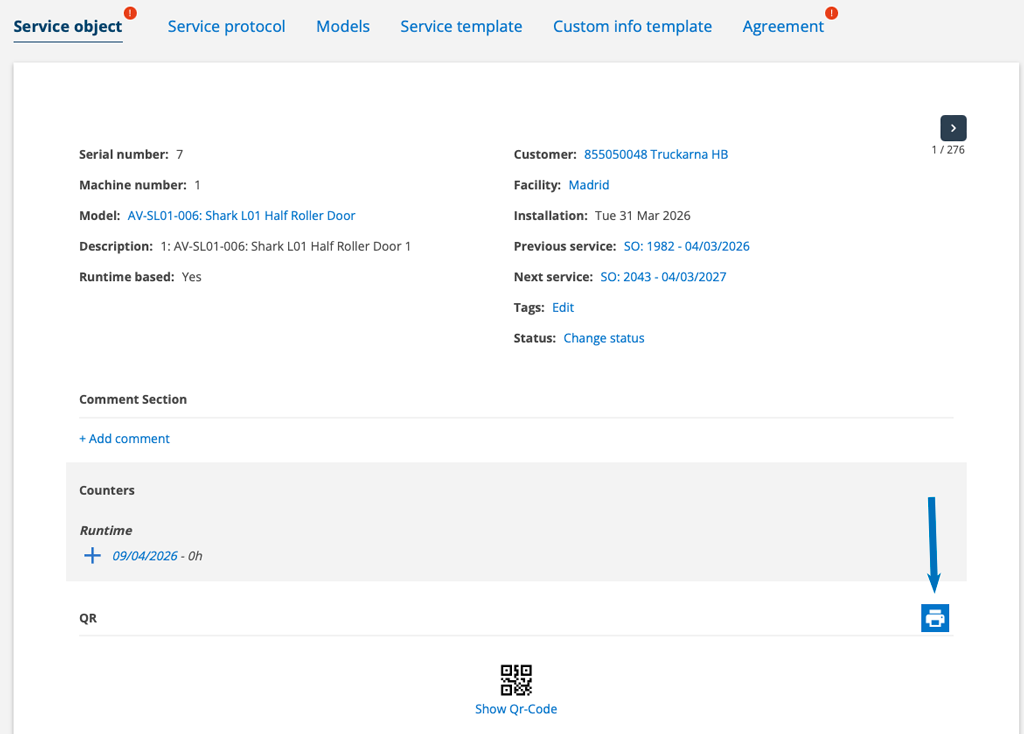The height and width of the screenshot is (734, 1024).
Task: Open next service SO: 2043
Action: click(663, 276)
